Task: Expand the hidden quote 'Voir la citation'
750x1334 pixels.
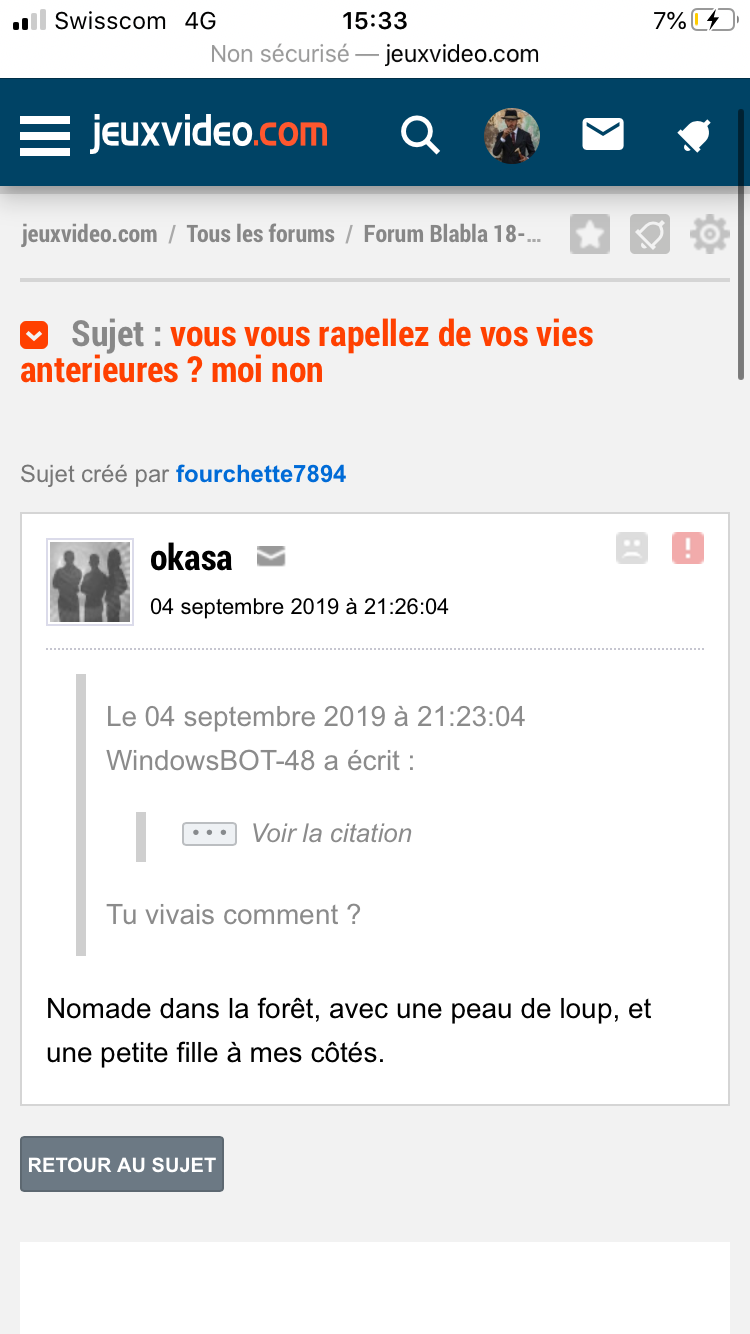Action: (x=331, y=833)
